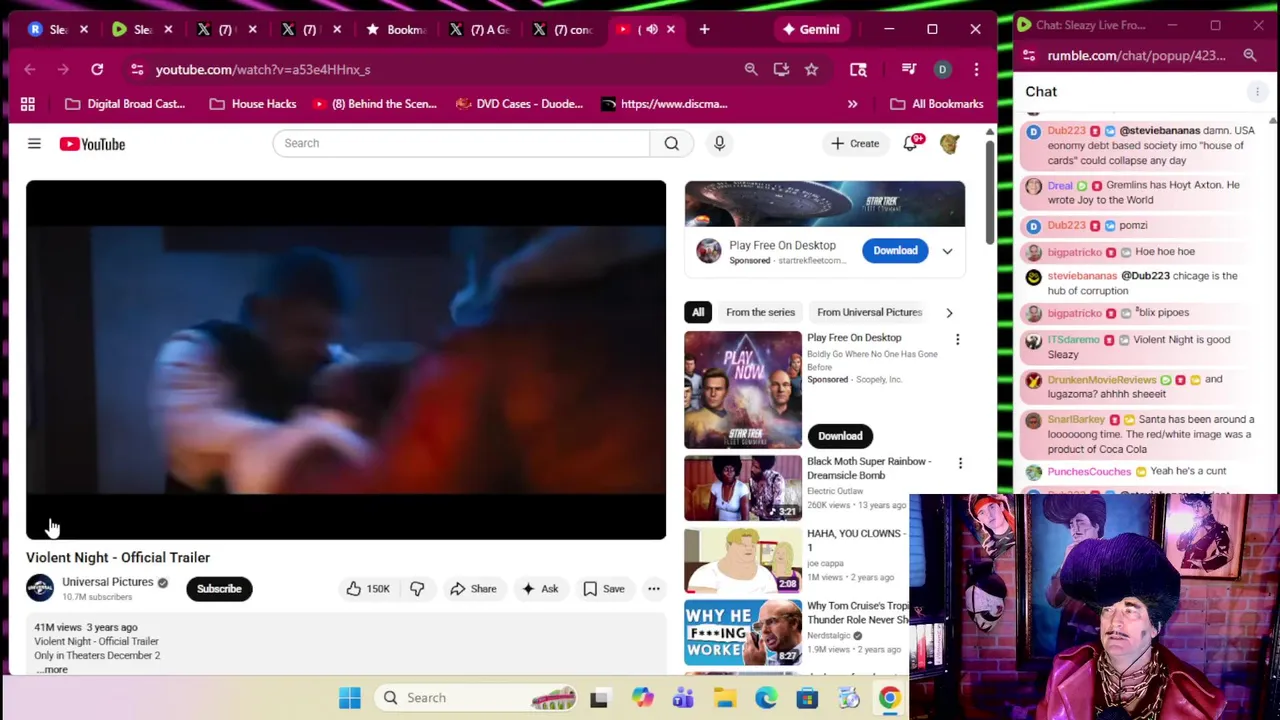Click the Violent Night video player
Image resolution: width=1280 pixels, height=720 pixels.
coord(346,360)
